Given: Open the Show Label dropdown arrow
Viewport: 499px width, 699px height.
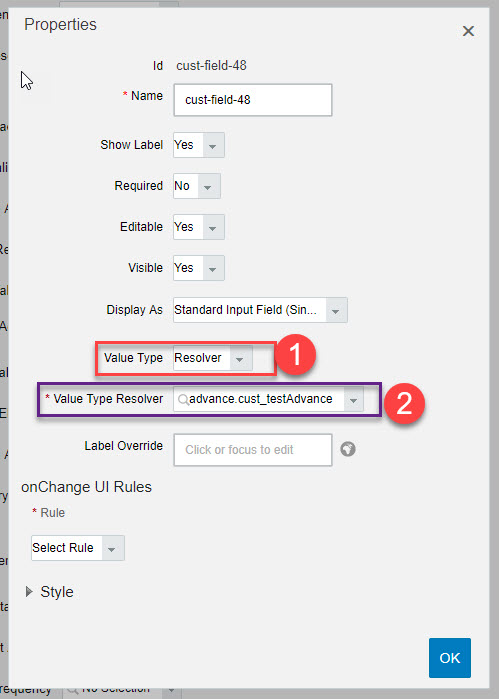Looking at the screenshot, I should pyautogui.click(x=213, y=145).
